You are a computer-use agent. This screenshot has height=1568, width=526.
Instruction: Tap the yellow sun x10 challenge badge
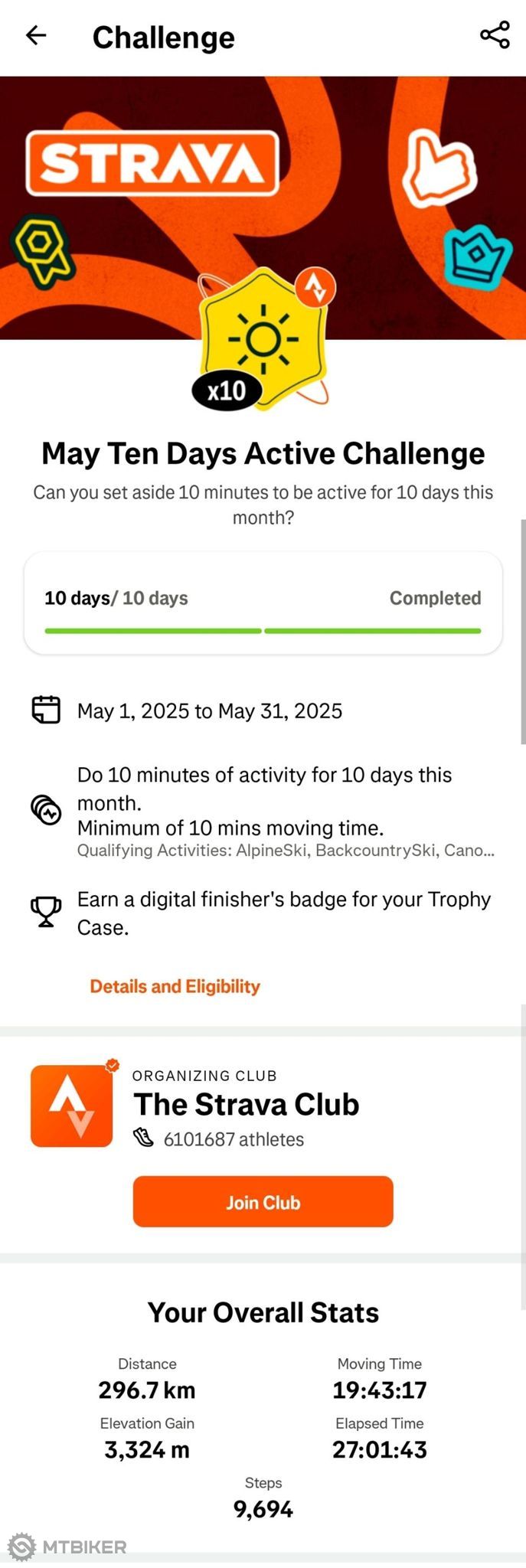(x=263, y=338)
